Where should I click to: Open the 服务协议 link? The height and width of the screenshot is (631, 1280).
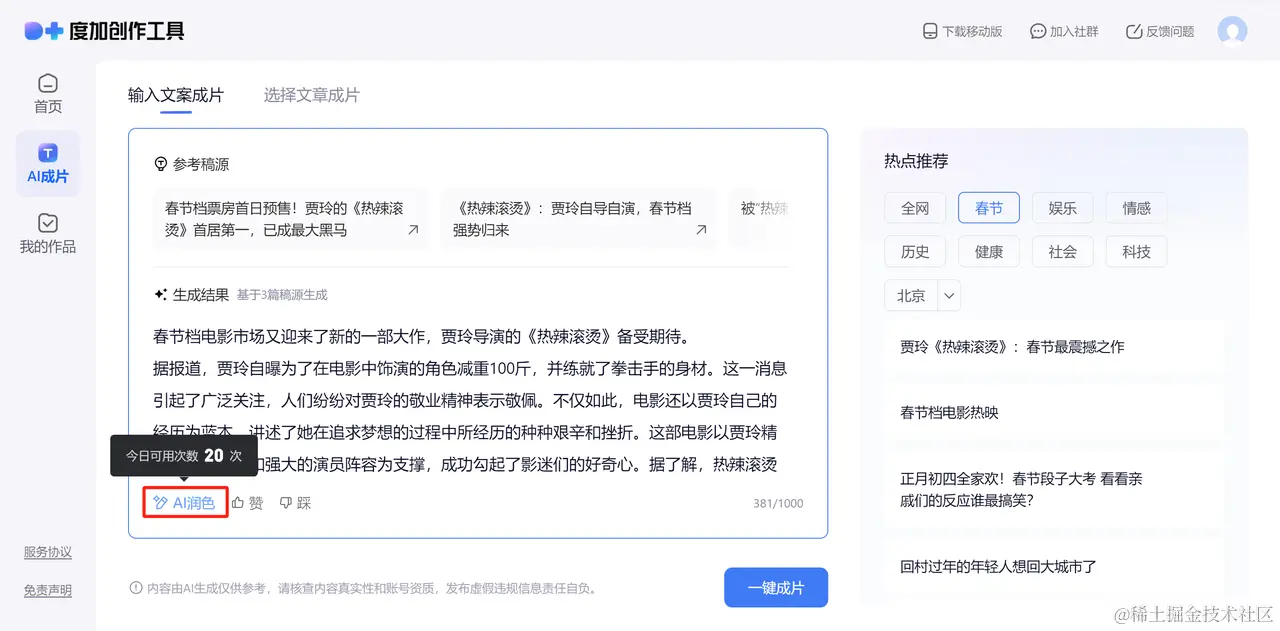pos(48,552)
